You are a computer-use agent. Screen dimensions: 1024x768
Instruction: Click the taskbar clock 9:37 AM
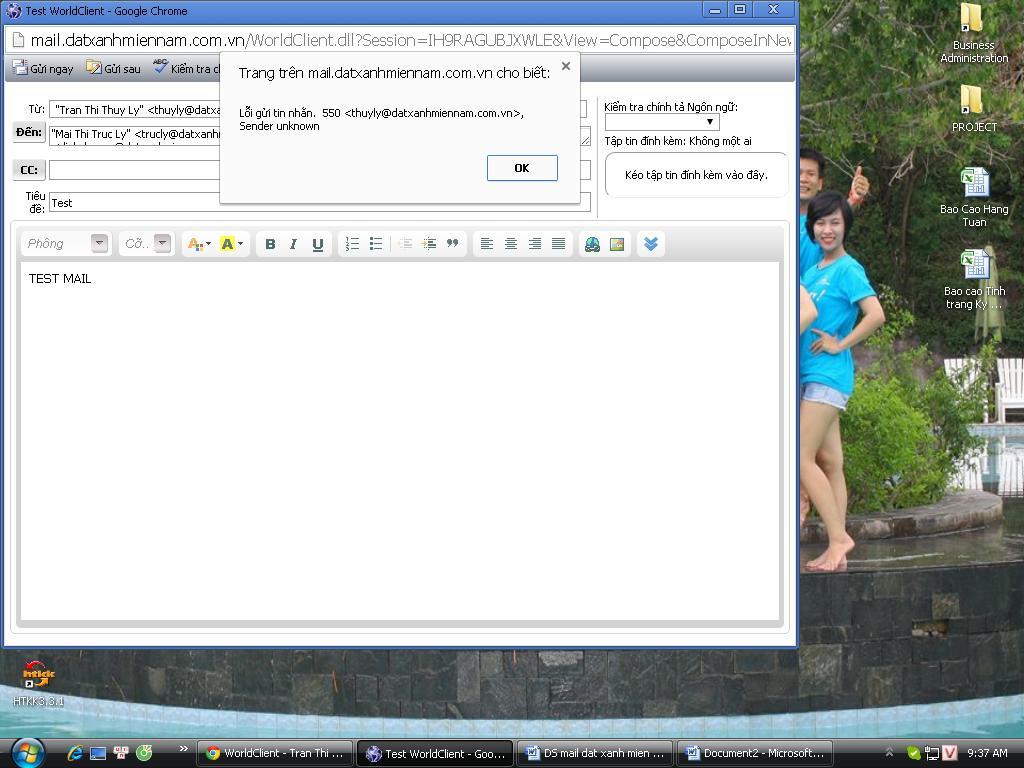tap(987, 753)
